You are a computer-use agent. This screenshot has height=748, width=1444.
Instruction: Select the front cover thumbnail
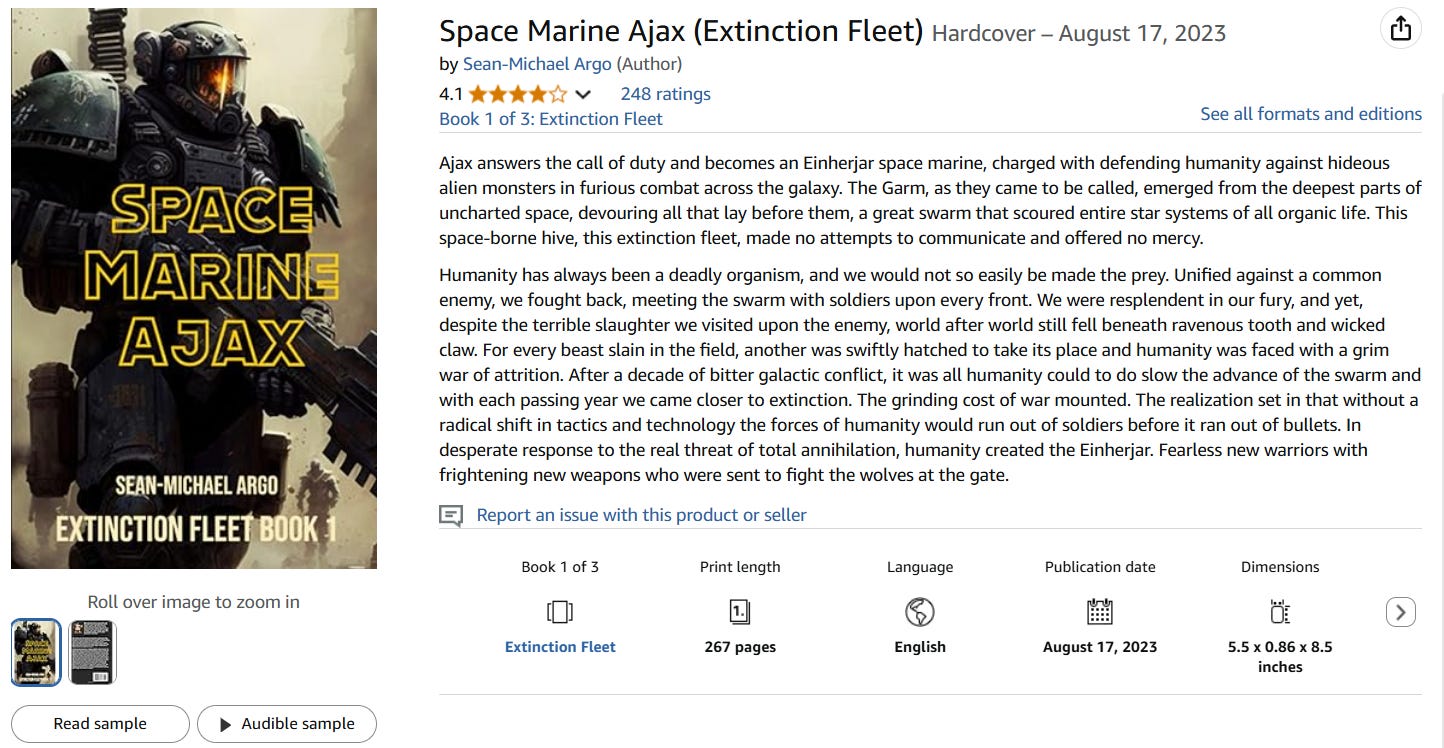36,652
